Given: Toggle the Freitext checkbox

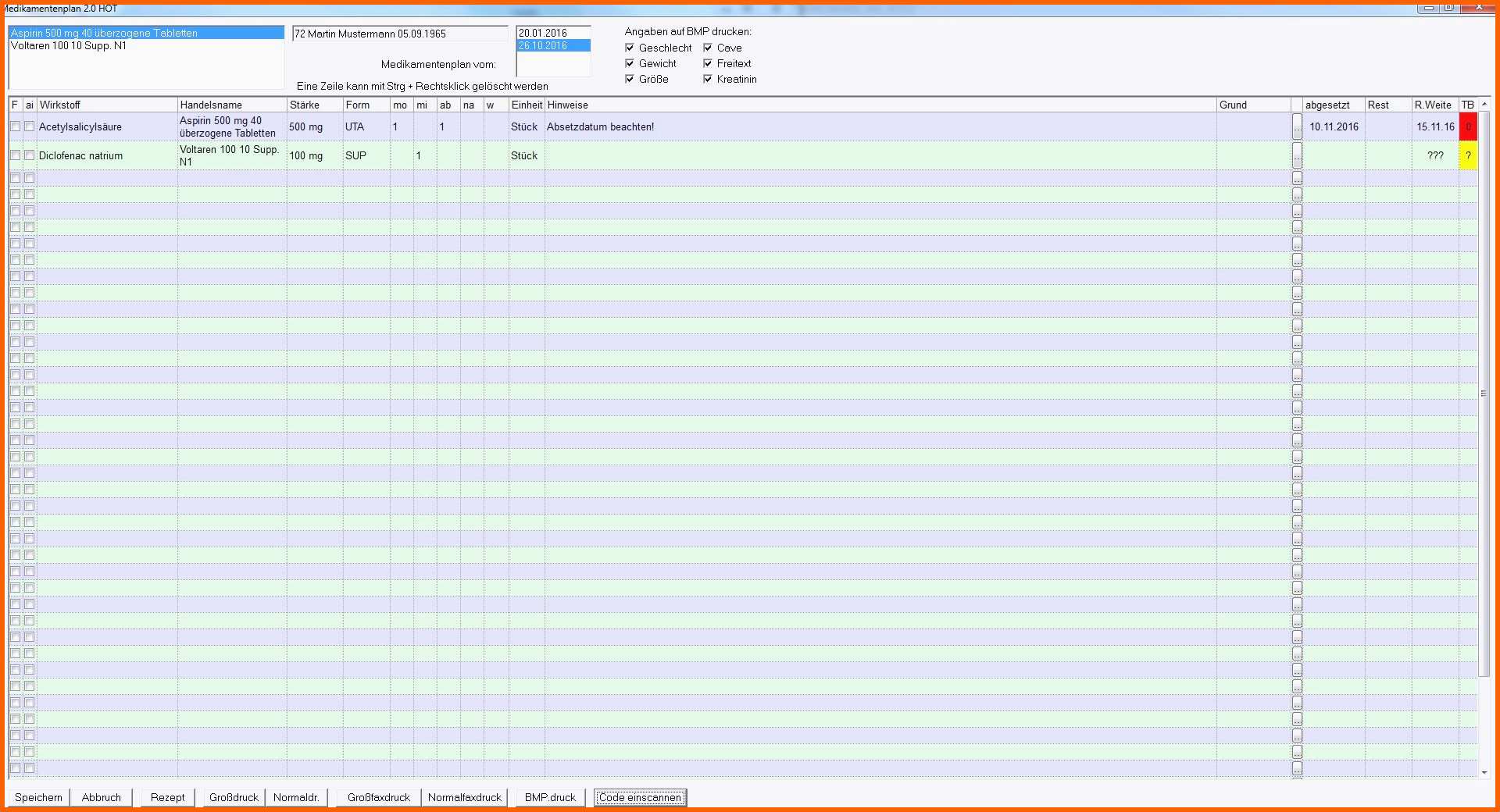Looking at the screenshot, I should [x=708, y=63].
